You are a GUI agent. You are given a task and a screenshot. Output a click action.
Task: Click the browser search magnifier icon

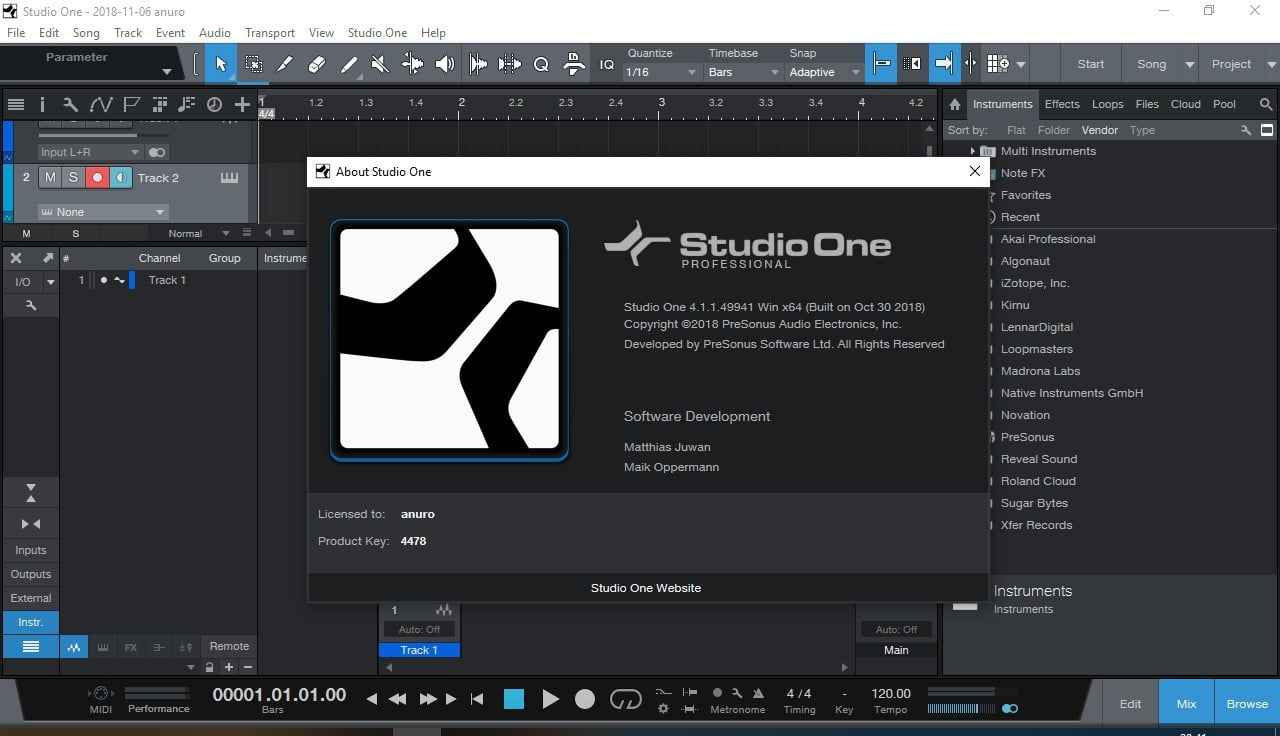pos(1265,104)
